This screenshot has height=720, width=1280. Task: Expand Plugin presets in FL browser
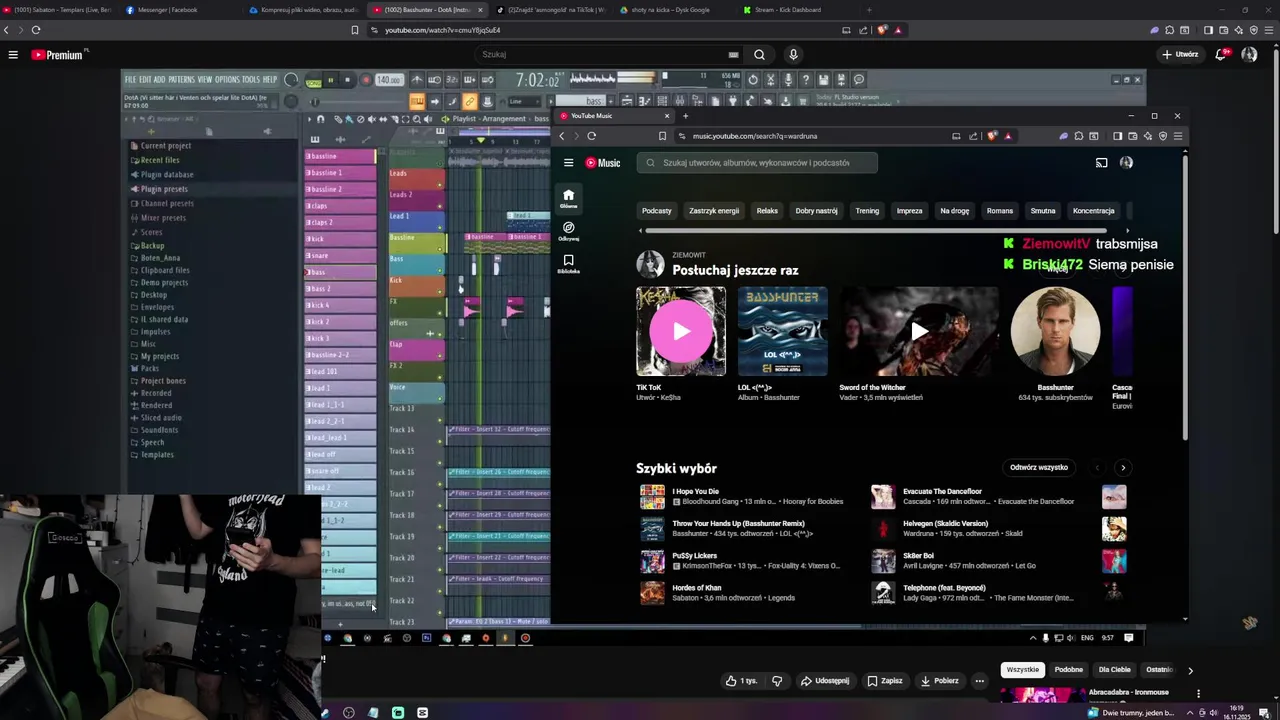[x=164, y=189]
